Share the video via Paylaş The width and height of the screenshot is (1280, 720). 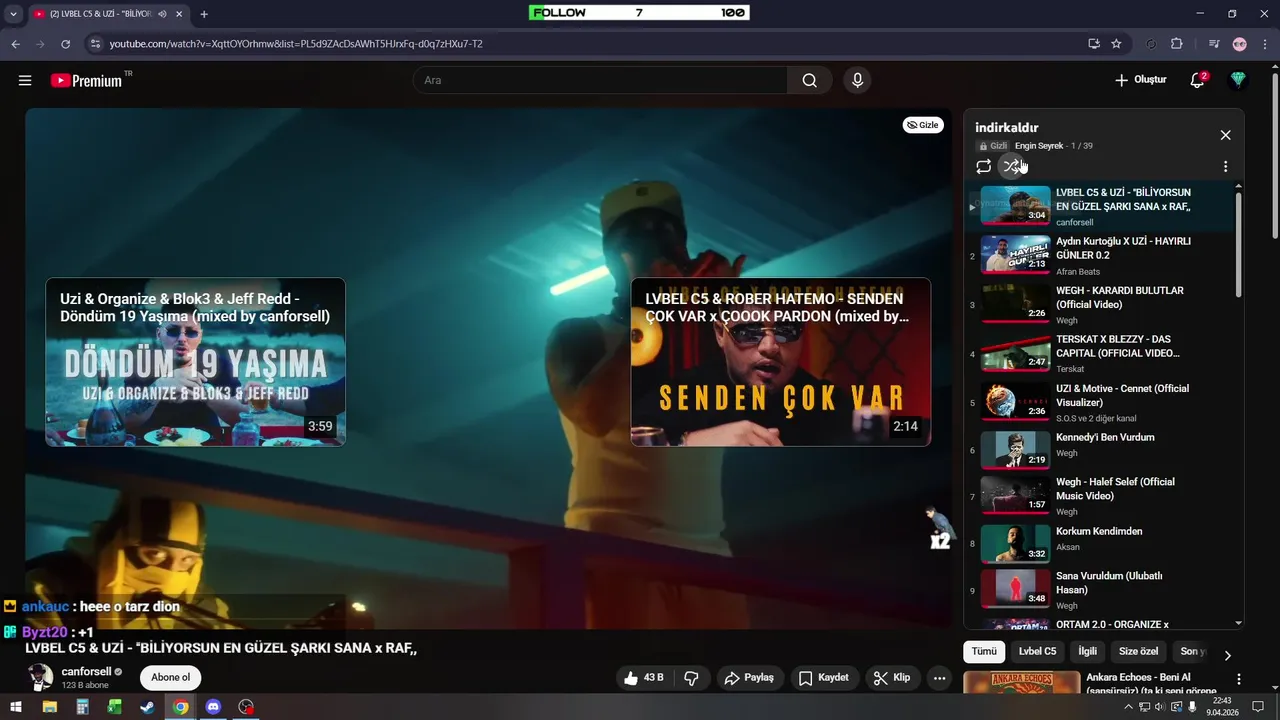pyautogui.click(x=749, y=678)
